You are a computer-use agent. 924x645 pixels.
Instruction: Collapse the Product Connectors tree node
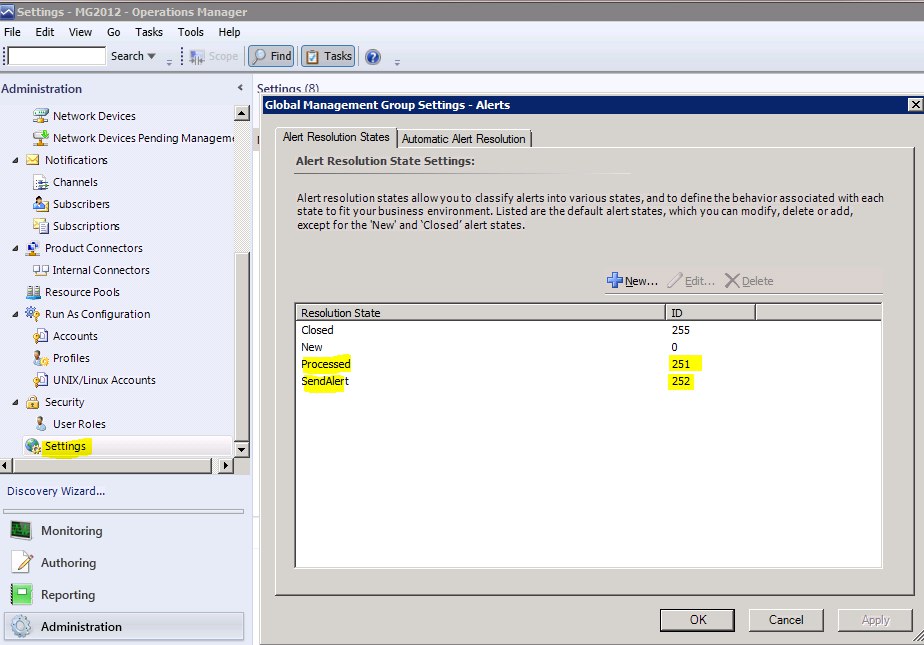point(15,248)
